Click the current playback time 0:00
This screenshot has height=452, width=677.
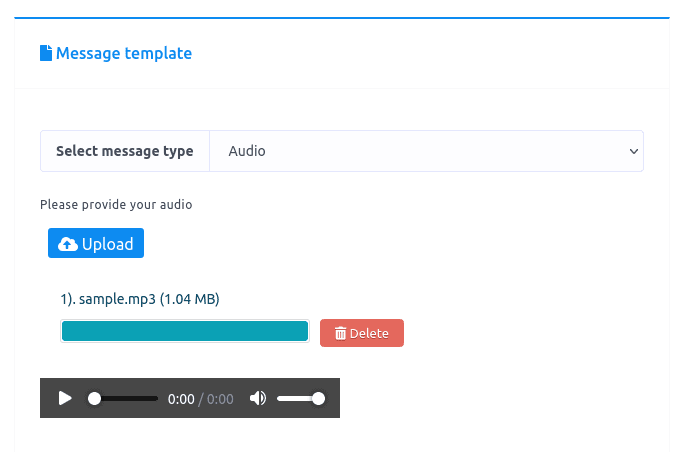point(181,399)
